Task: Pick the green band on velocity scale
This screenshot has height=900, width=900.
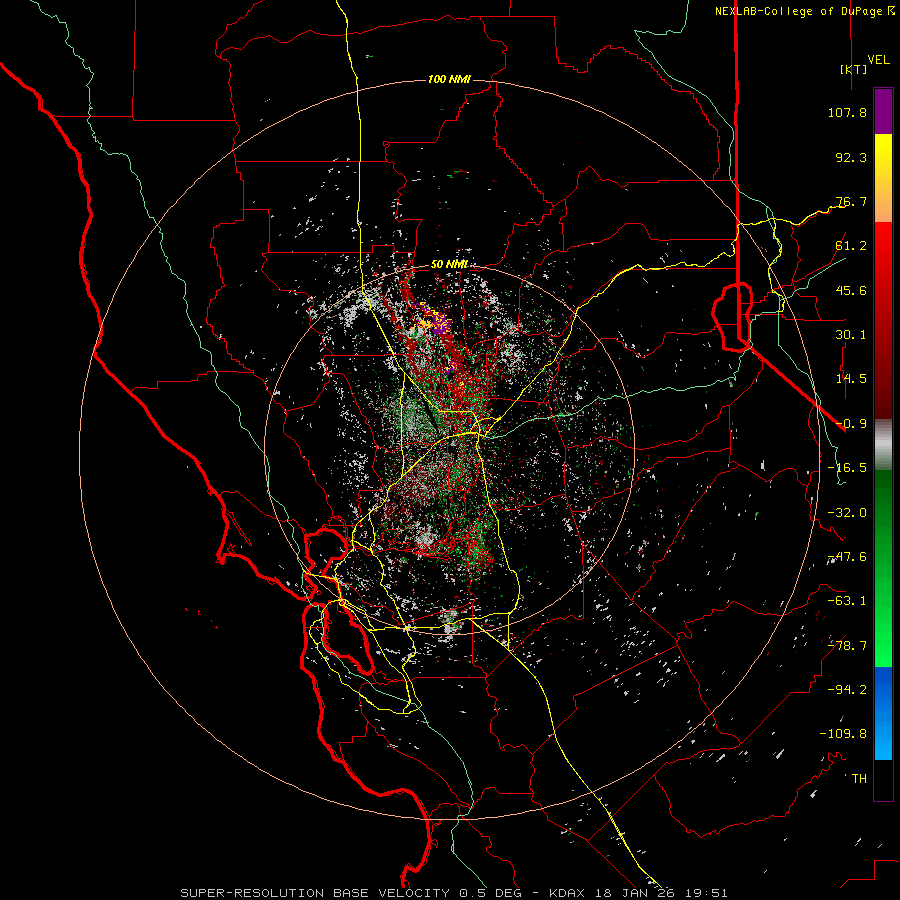Action: (x=883, y=568)
